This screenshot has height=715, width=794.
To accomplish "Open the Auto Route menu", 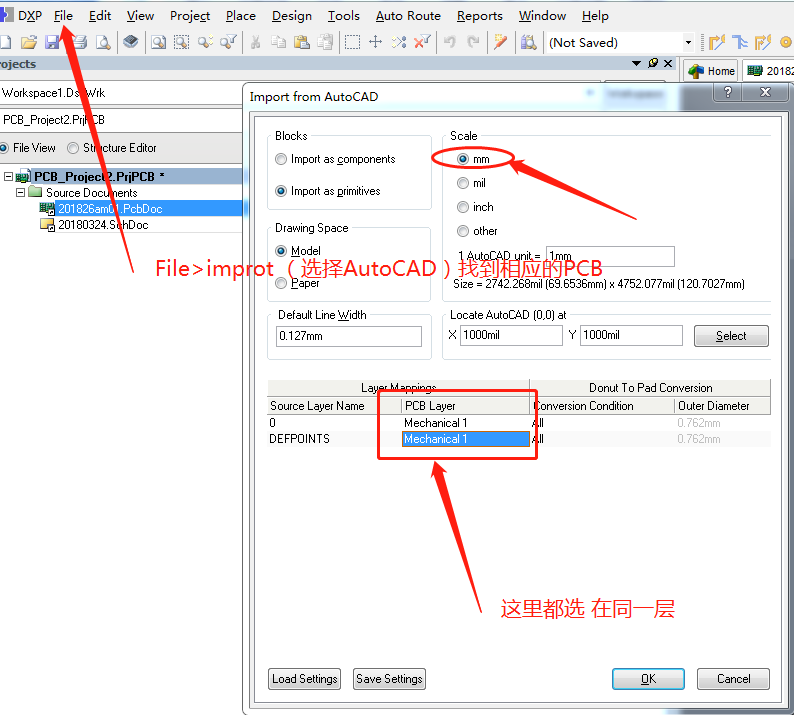I will [x=408, y=16].
